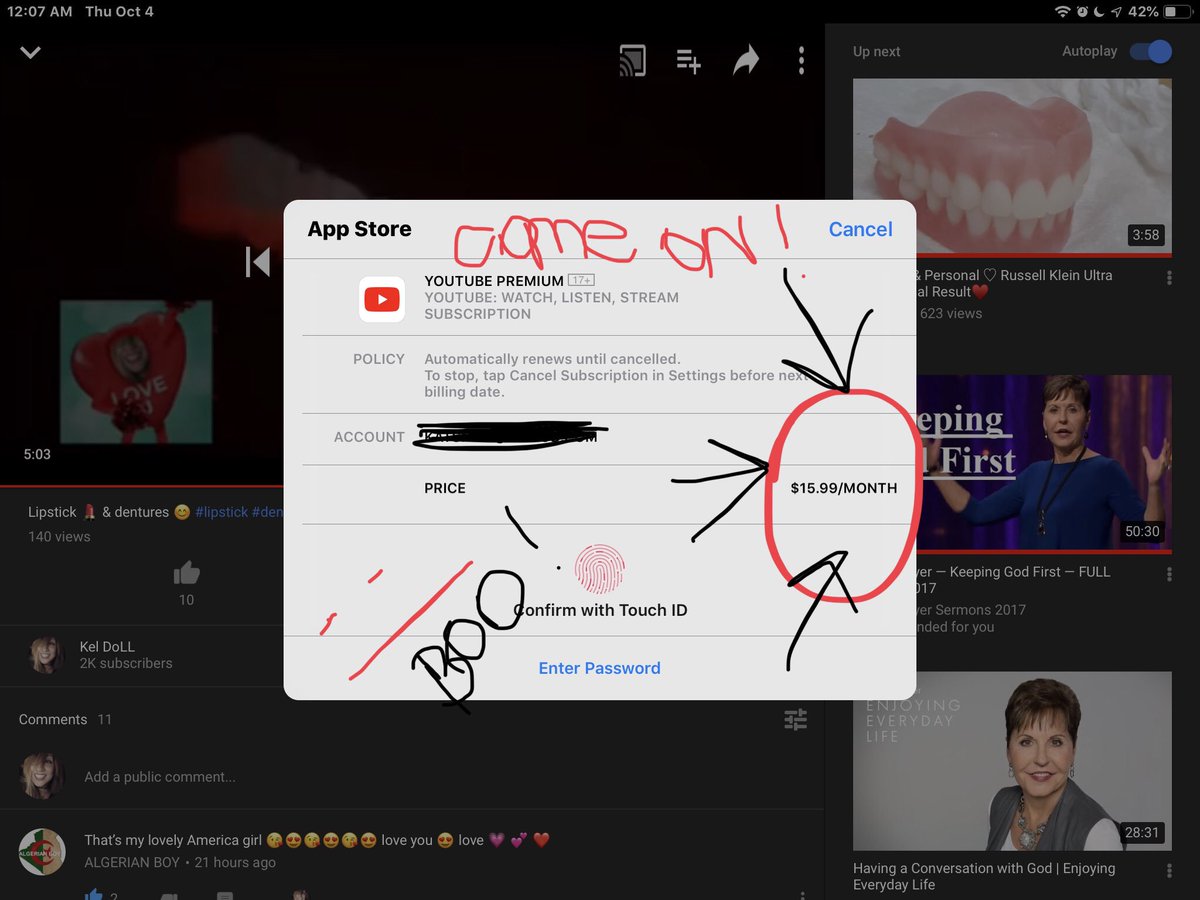This screenshot has height=900, width=1200.
Task: Tap the thumbs up like icon
Action: click(x=186, y=573)
